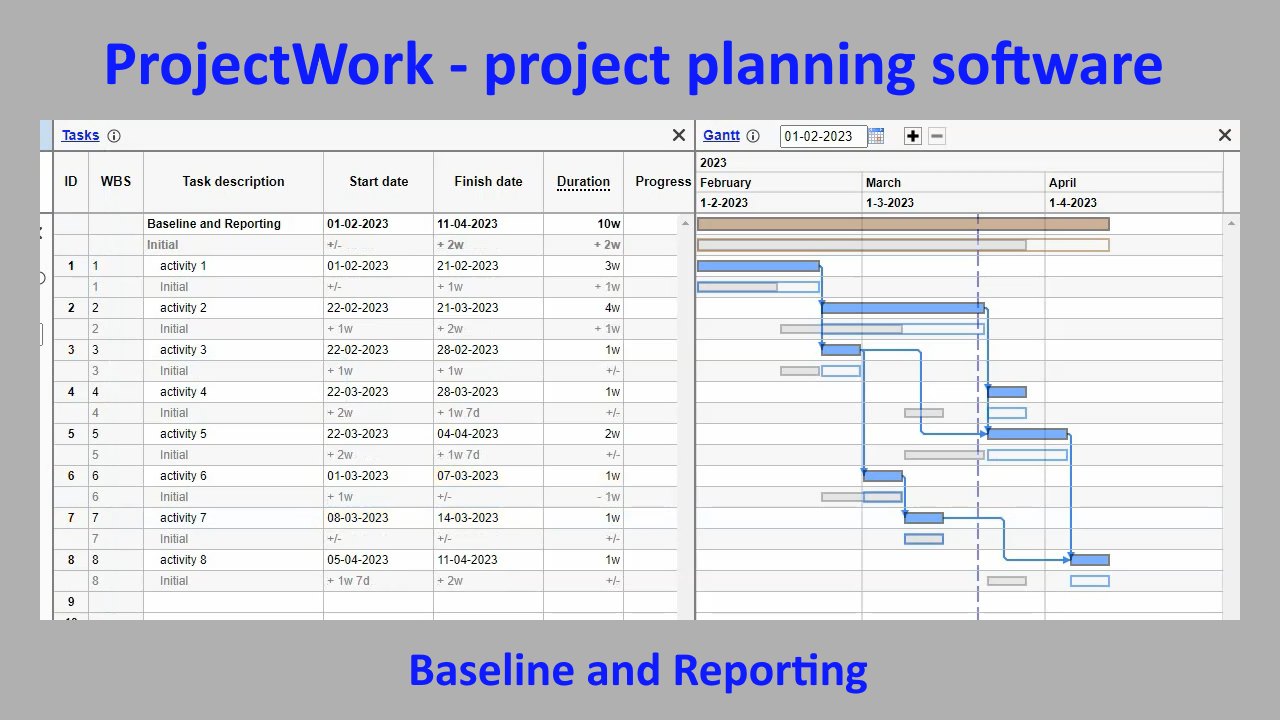Screen dimensions: 1280x720
Task: Select the ID column header
Action: pyautogui.click(x=71, y=182)
